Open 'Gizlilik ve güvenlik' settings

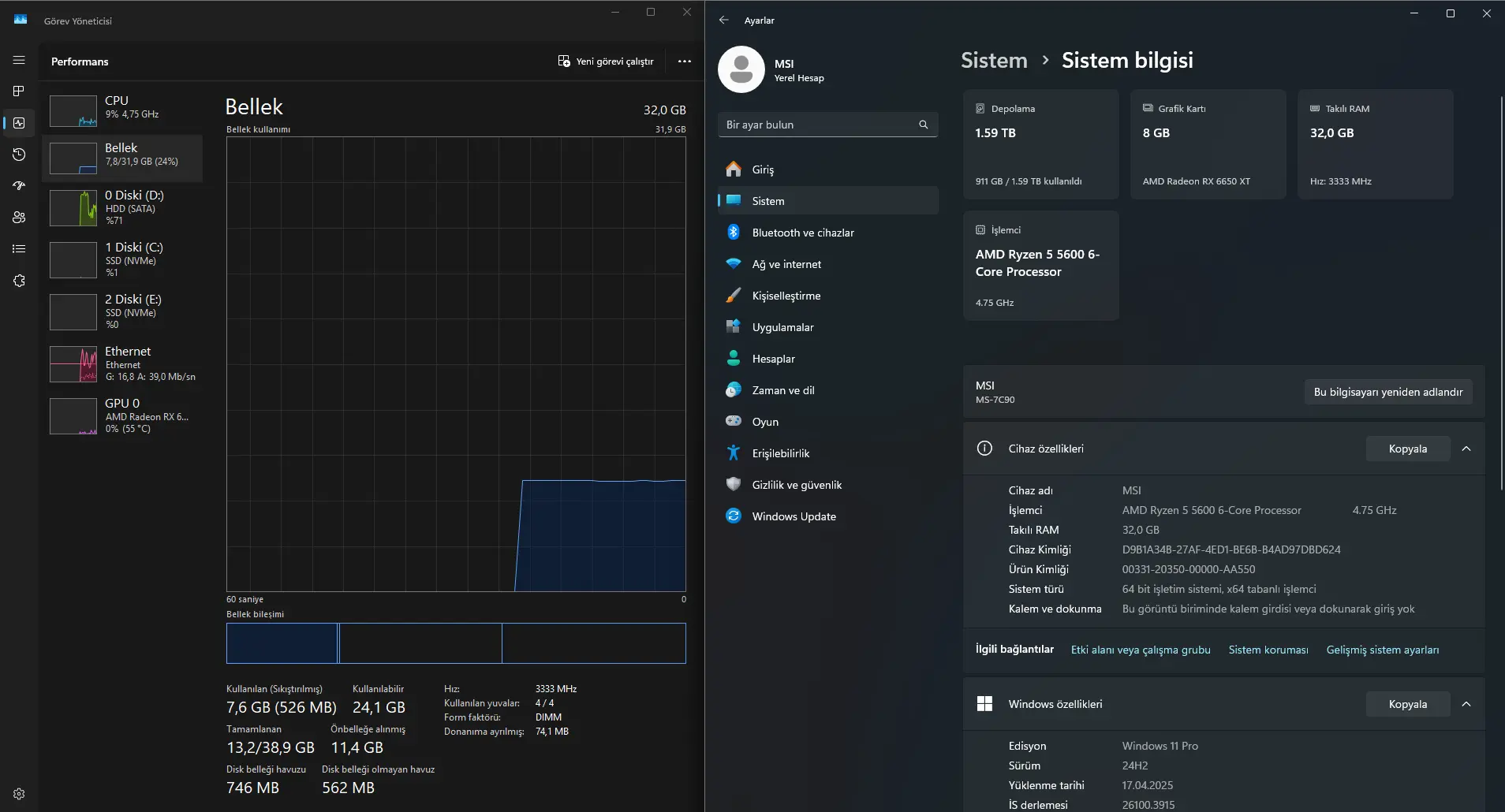827,485
